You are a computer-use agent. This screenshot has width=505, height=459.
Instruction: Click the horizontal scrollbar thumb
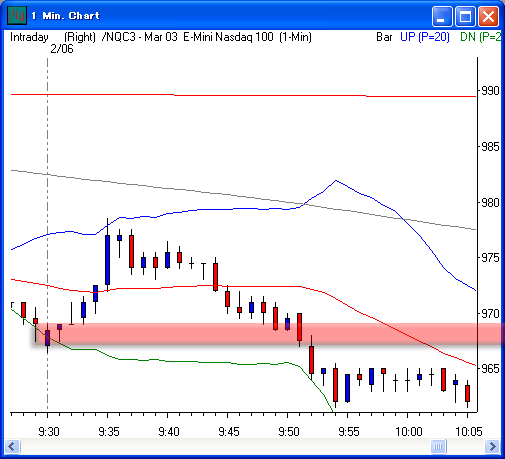coord(438,446)
